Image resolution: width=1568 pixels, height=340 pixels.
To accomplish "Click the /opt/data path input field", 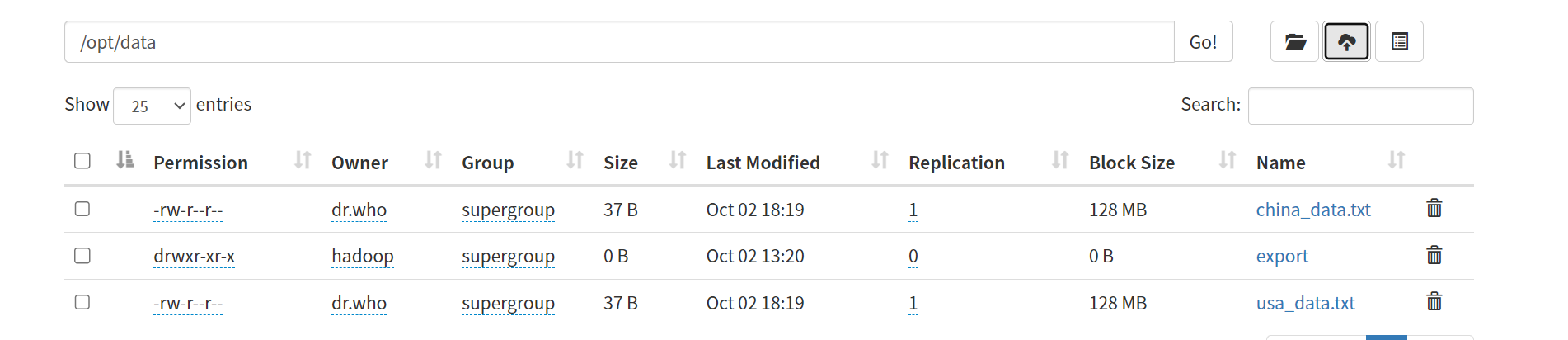I will point(619,41).
